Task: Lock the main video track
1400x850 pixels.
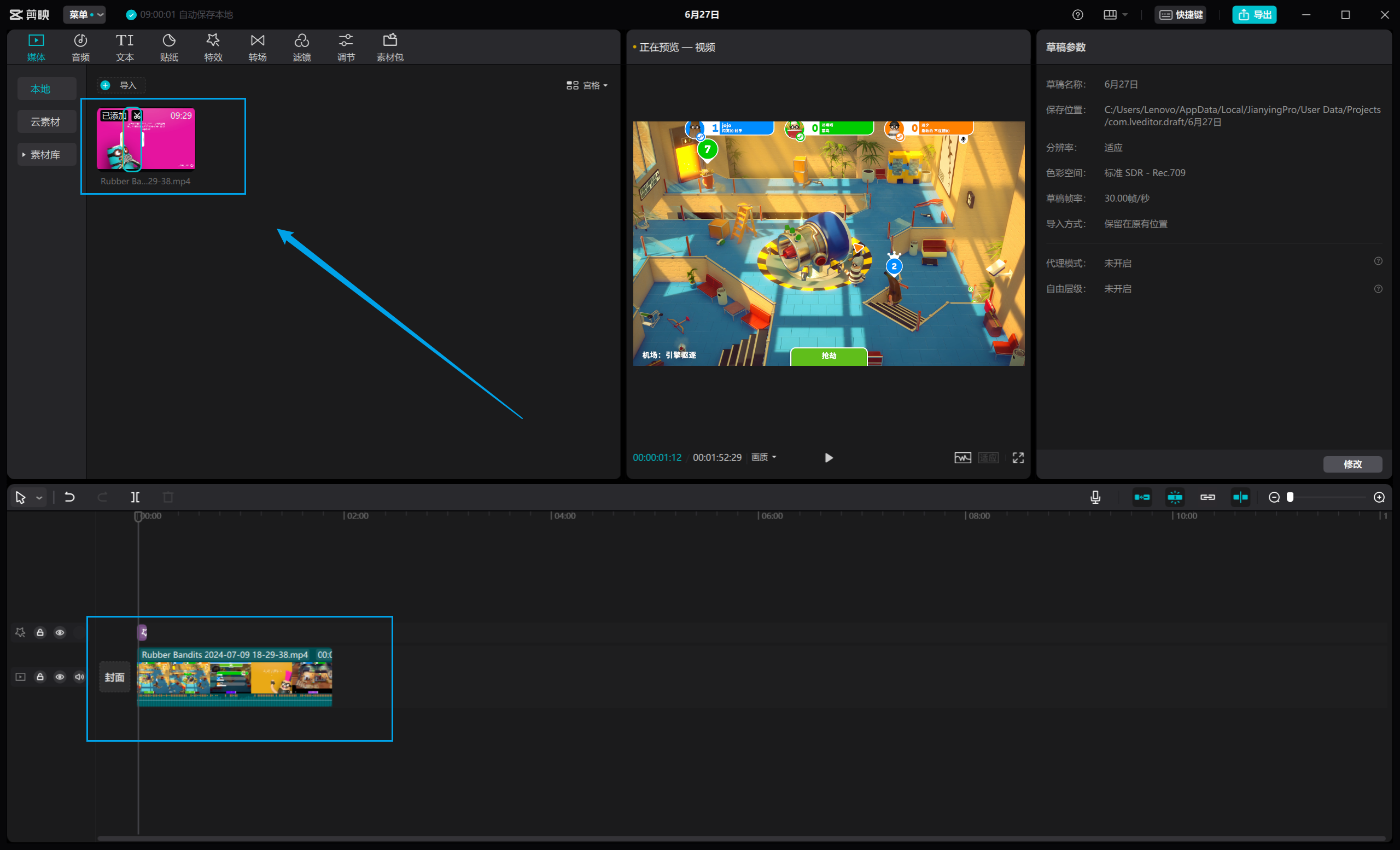Action: coord(40,677)
